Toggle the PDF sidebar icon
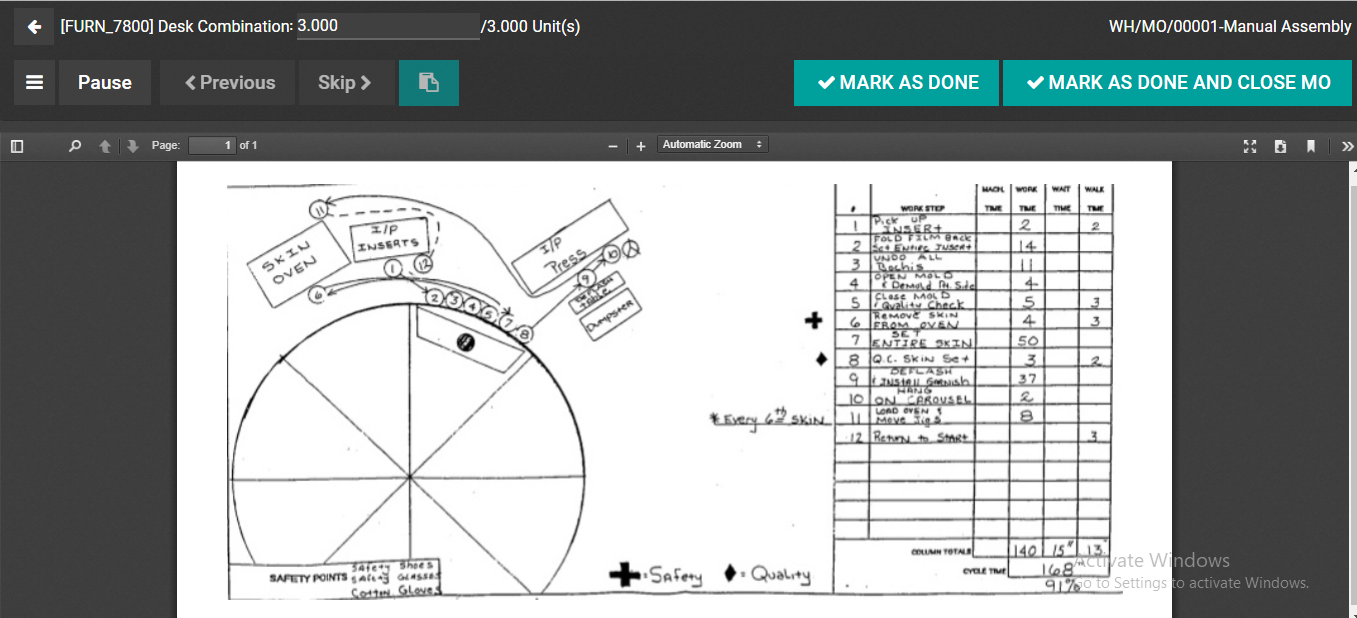This screenshot has height=618, width=1357. click(17, 146)
